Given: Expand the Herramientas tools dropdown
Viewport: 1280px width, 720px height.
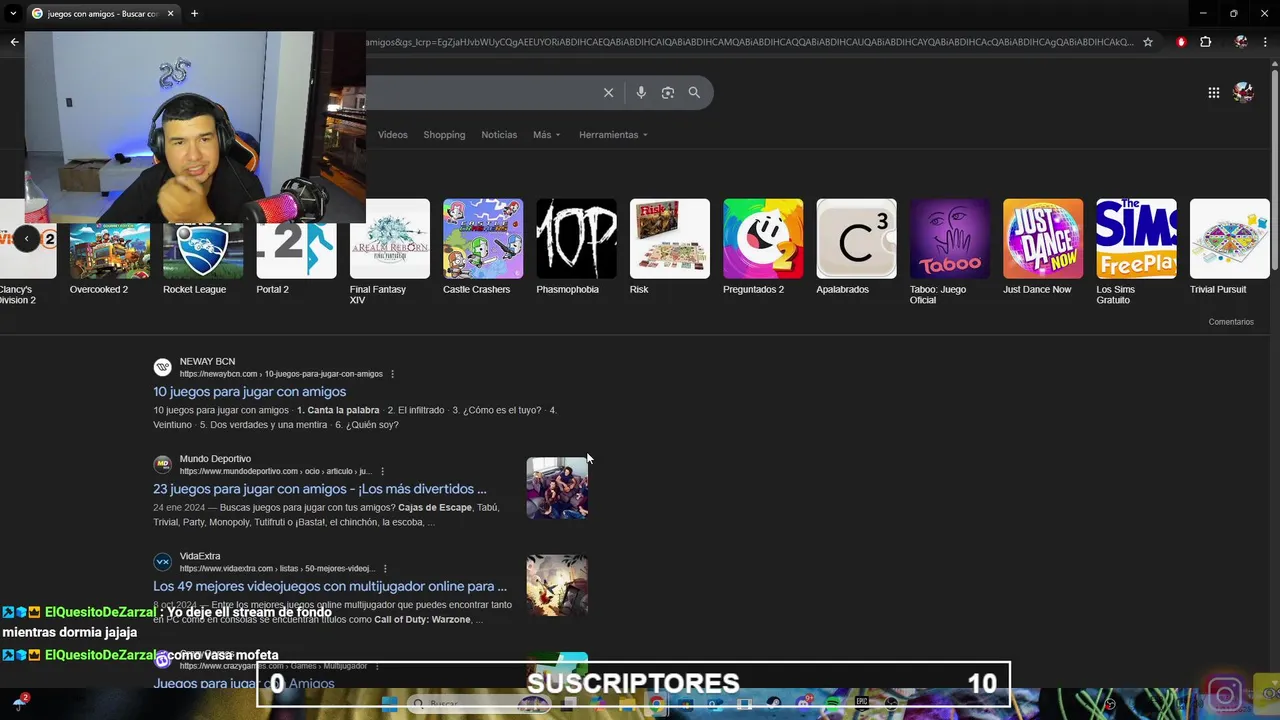Looking at the screenshot, I should 613,135.
